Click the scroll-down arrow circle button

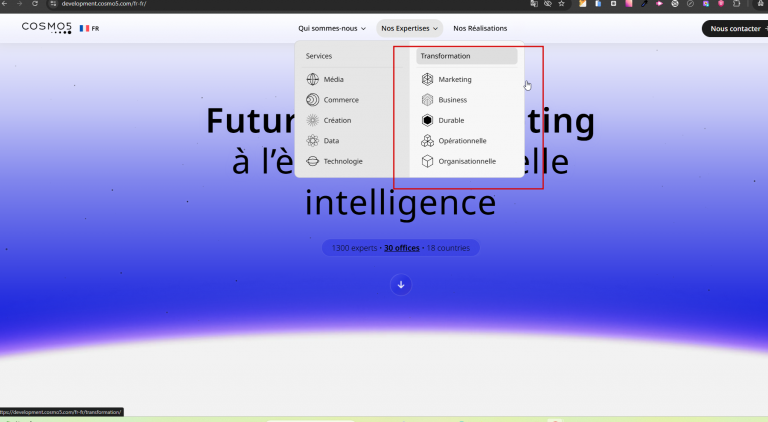tap(401, 285)
